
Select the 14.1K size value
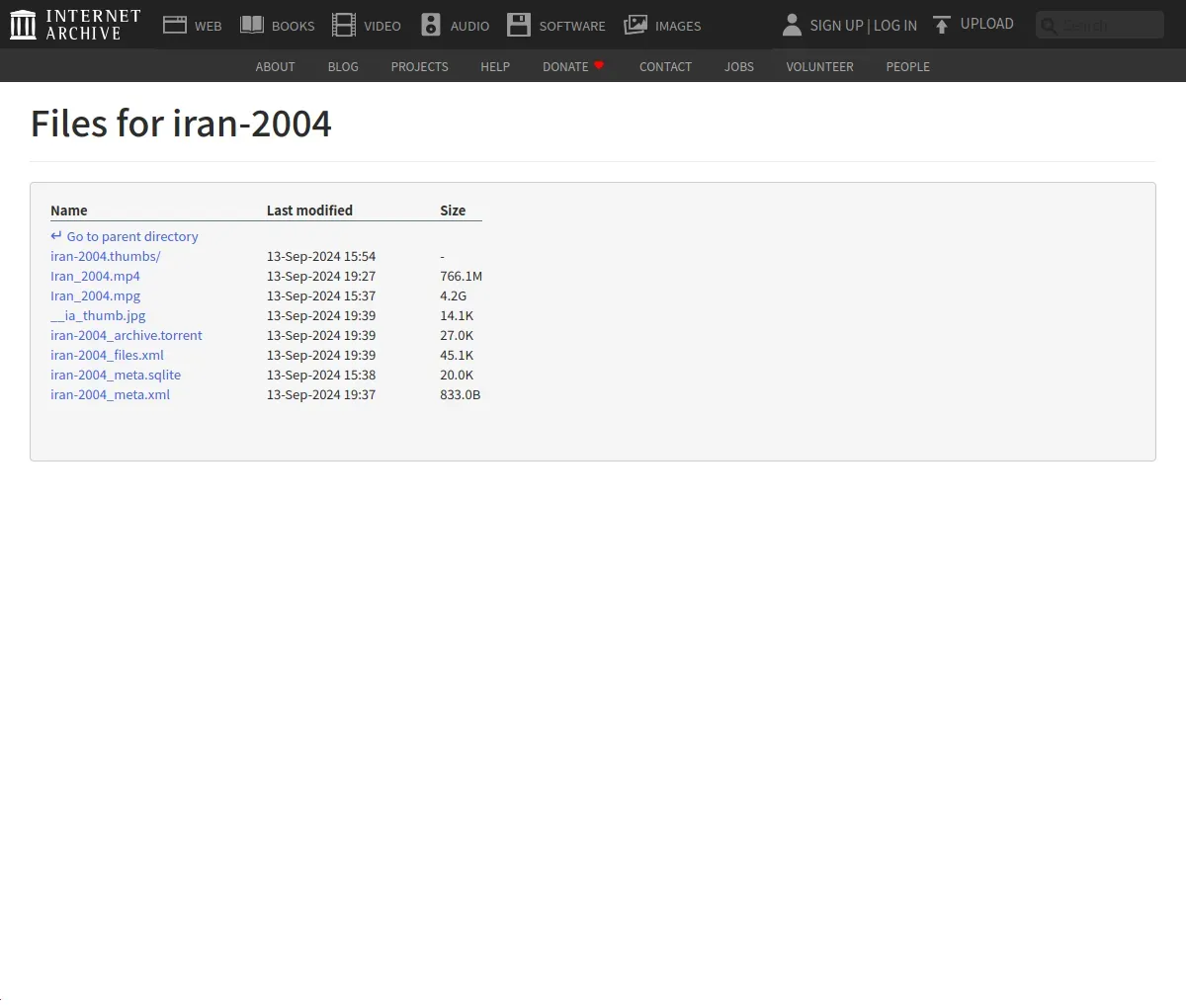tap(457, 315)
